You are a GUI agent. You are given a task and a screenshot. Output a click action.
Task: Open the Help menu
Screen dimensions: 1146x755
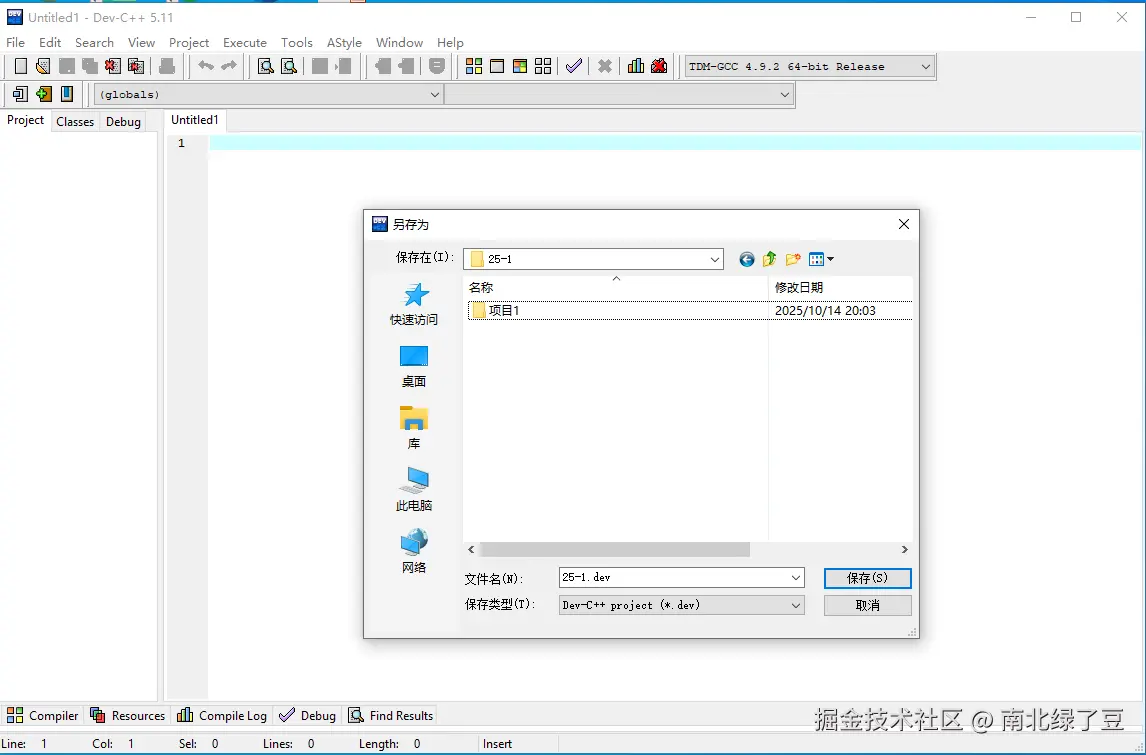tap(450, 42)
